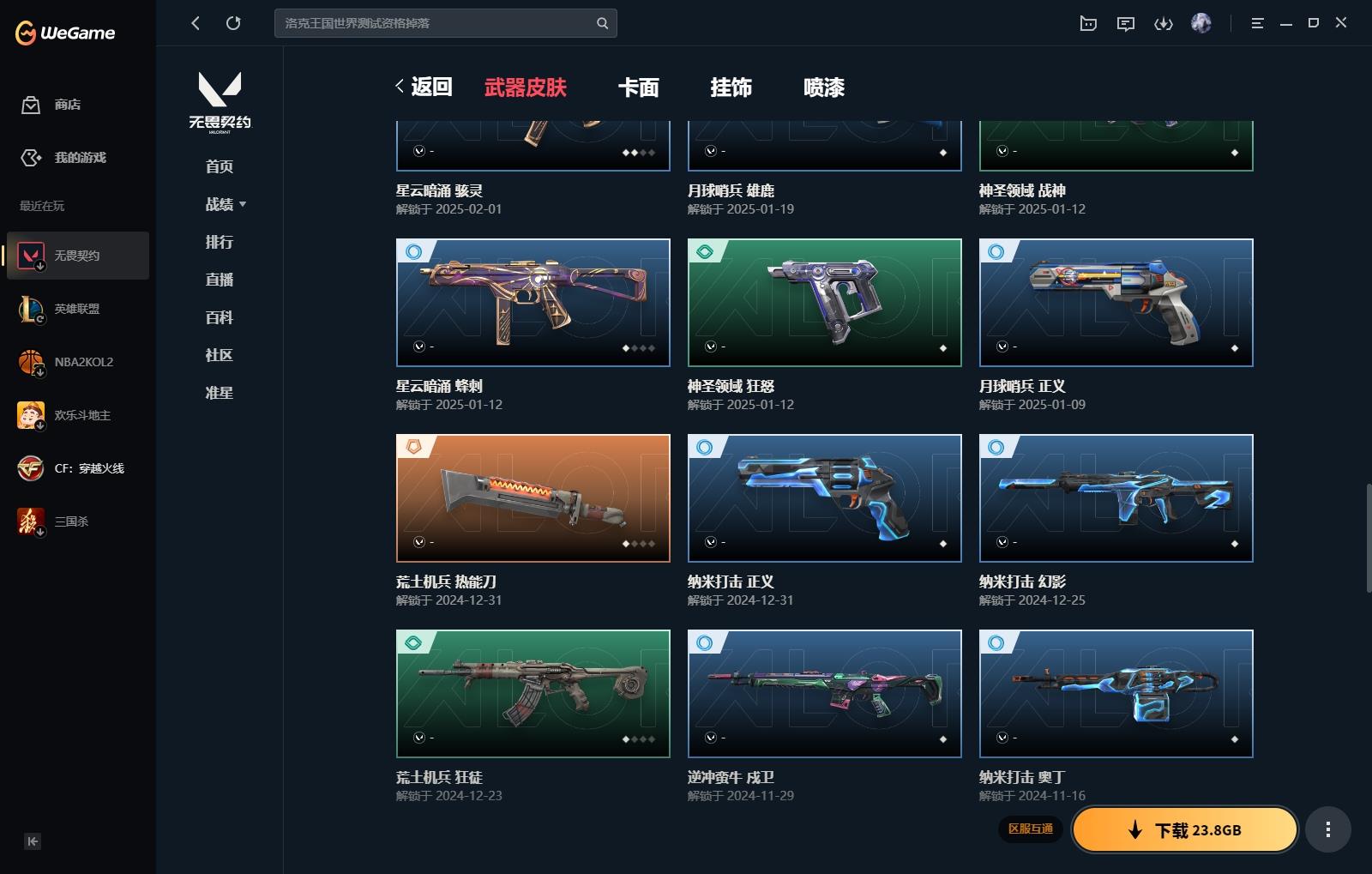This screenshot has width=1372, height=874.
Task: Focus the search input field
Action: coord(437,23)
